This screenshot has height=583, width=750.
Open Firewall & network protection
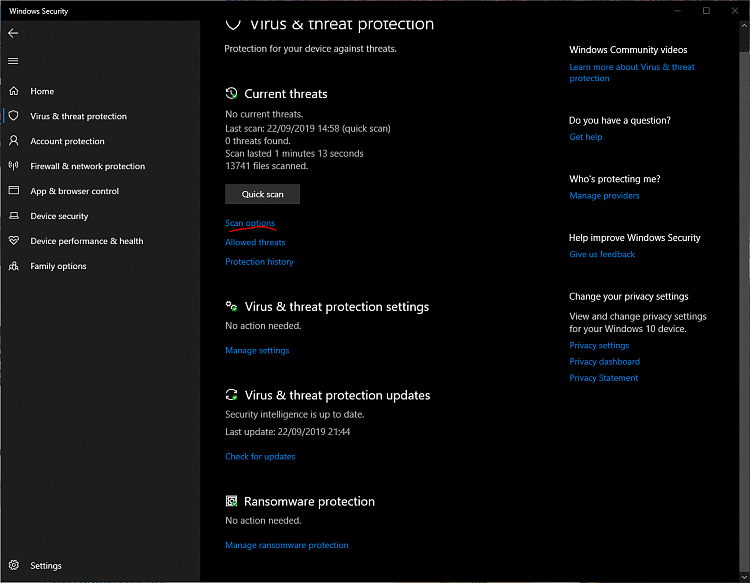(x=88, y=166)
